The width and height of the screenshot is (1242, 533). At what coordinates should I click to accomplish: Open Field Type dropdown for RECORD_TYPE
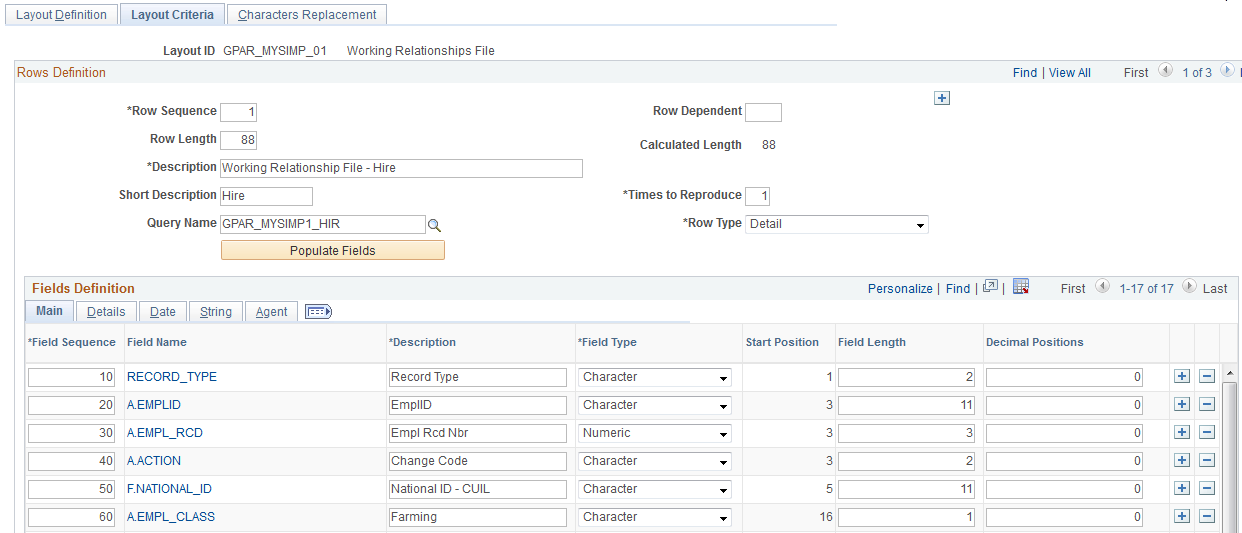(x=655, y=377)
